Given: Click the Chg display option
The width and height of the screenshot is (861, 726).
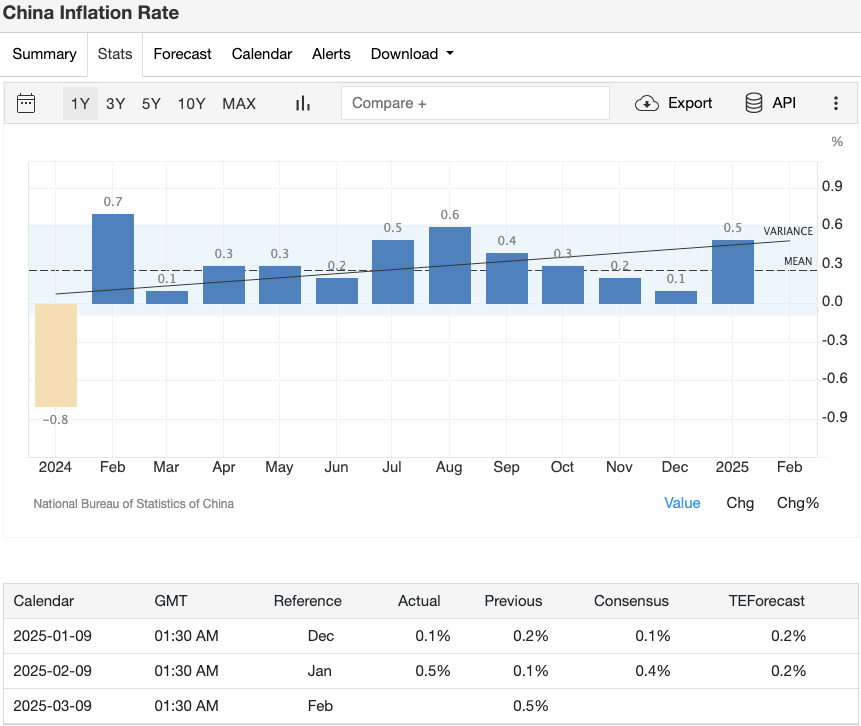Looking at the screenshot, I should click(740, 503).
